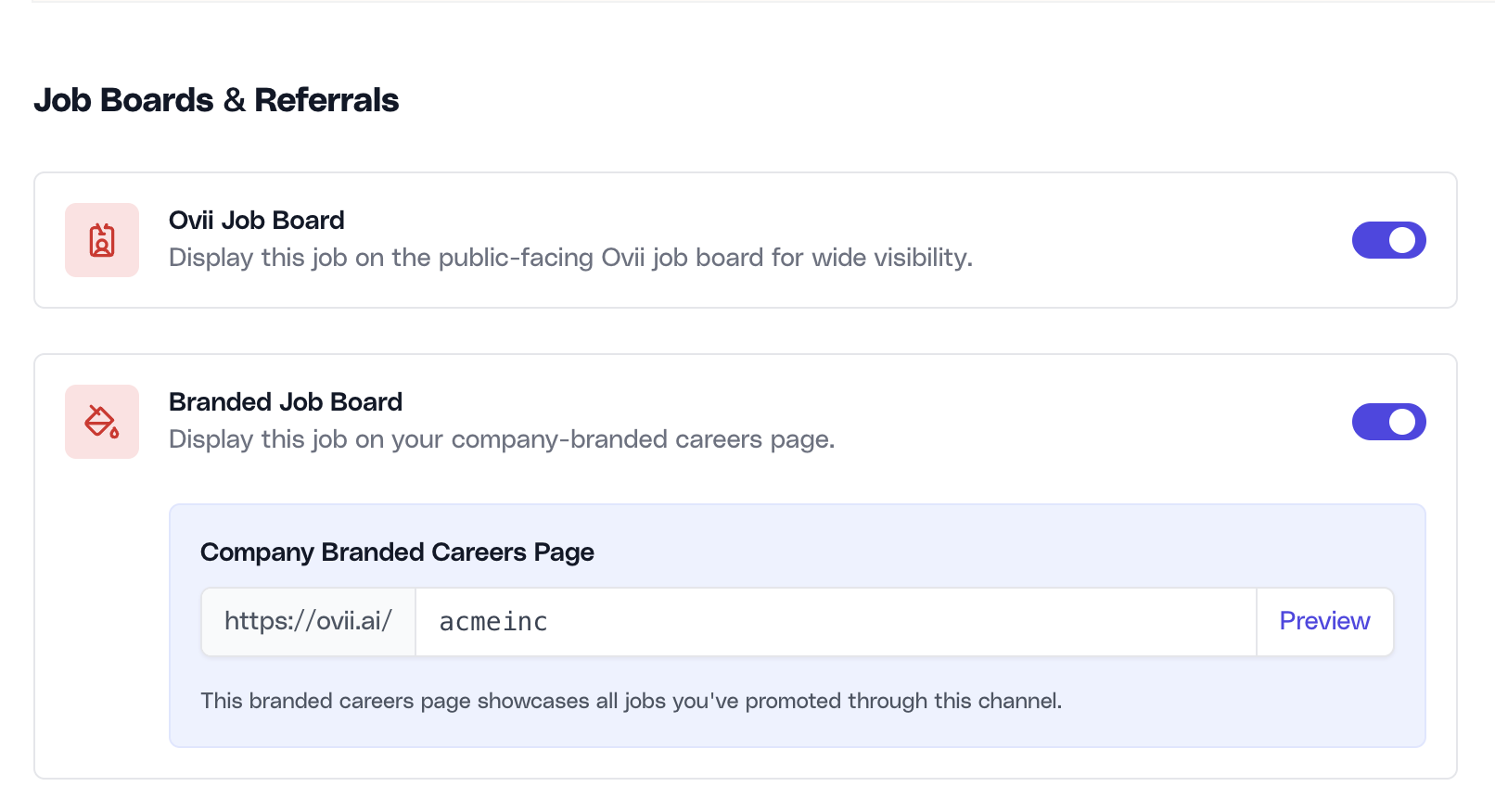Click the company-branded careers page description

(x=501, y=439)
